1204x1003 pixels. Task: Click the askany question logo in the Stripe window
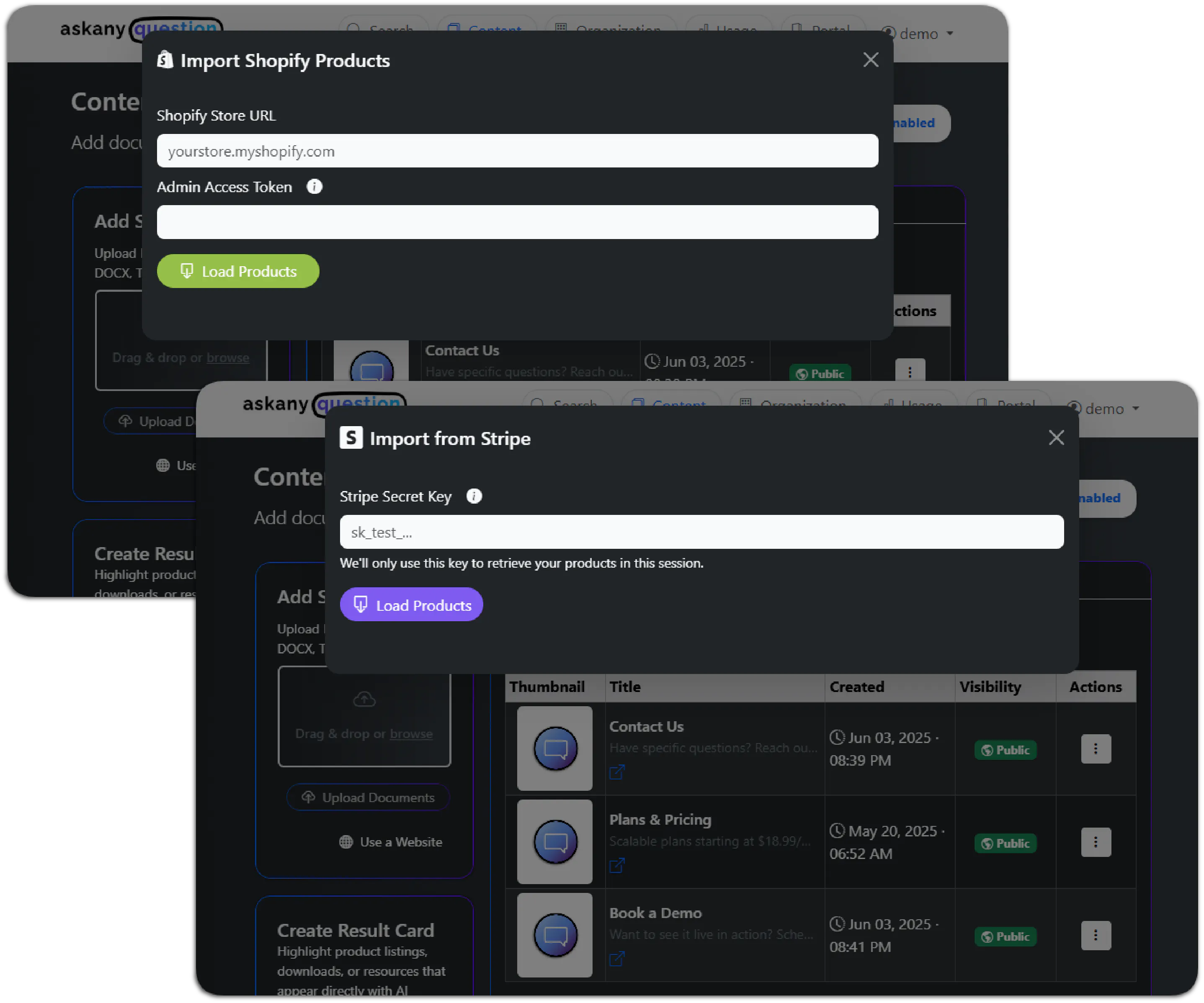pyautogui.click(x=325, y=404)
